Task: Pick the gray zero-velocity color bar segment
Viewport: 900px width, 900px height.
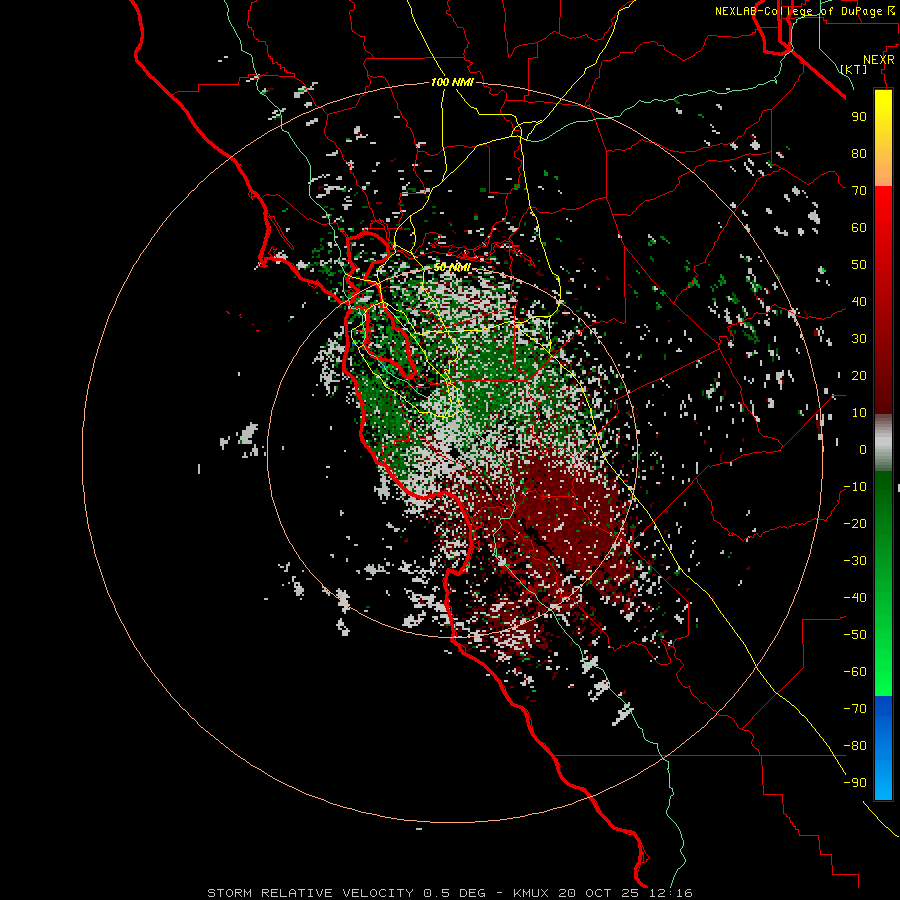Action: pos(883,443)
